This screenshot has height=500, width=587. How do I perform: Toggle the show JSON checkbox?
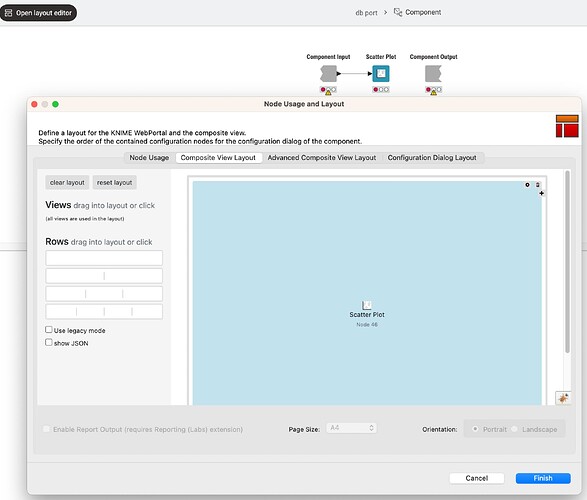click(49, 342)
